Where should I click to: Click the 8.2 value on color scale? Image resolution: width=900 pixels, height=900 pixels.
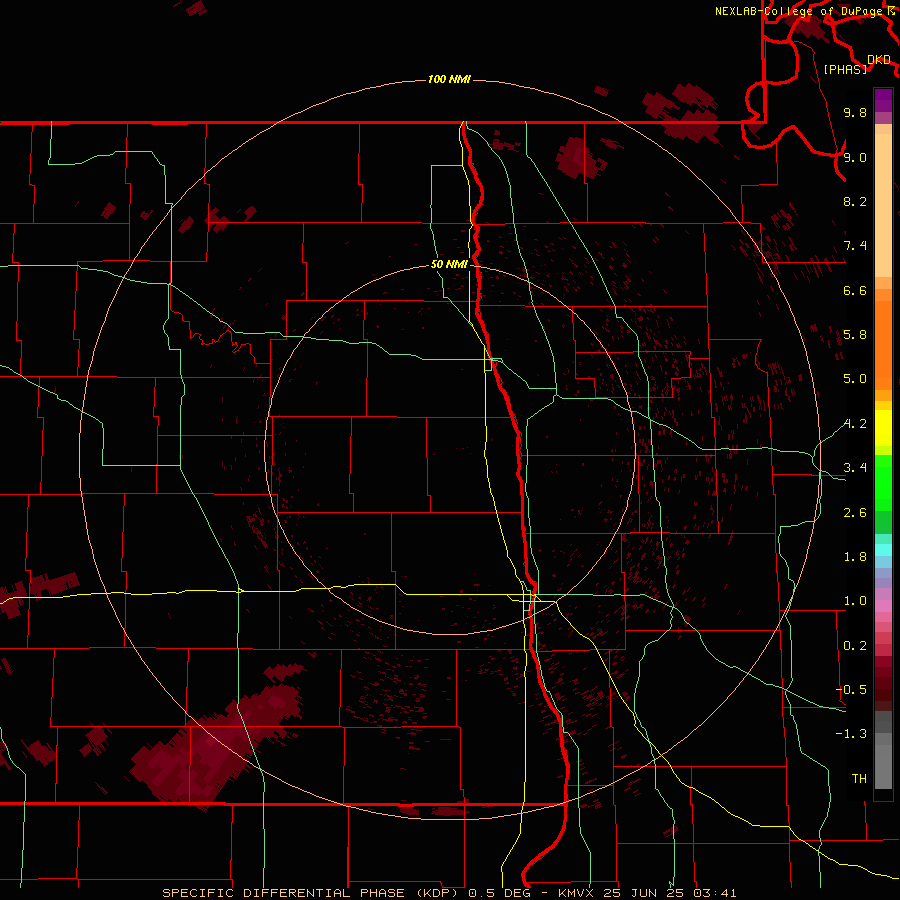tap(855, 201)
